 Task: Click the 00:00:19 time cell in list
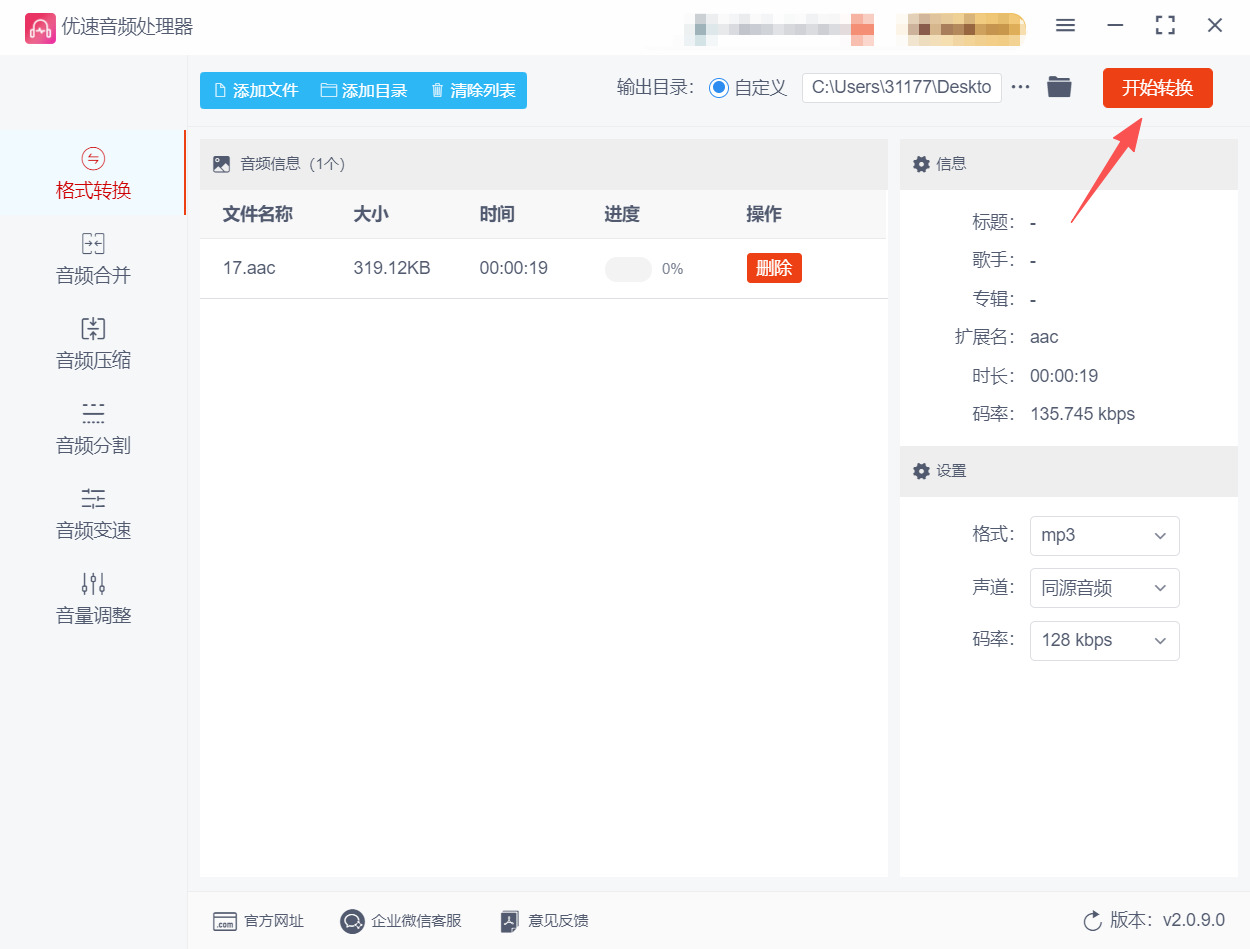(x=513, y=268)
